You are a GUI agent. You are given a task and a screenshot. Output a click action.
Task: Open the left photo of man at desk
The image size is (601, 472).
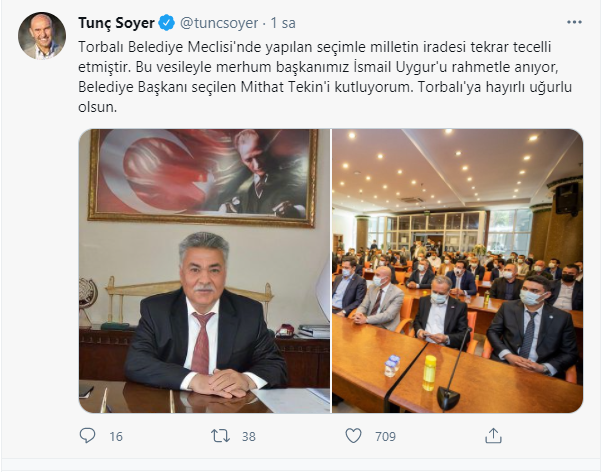(x=204, y=271)
